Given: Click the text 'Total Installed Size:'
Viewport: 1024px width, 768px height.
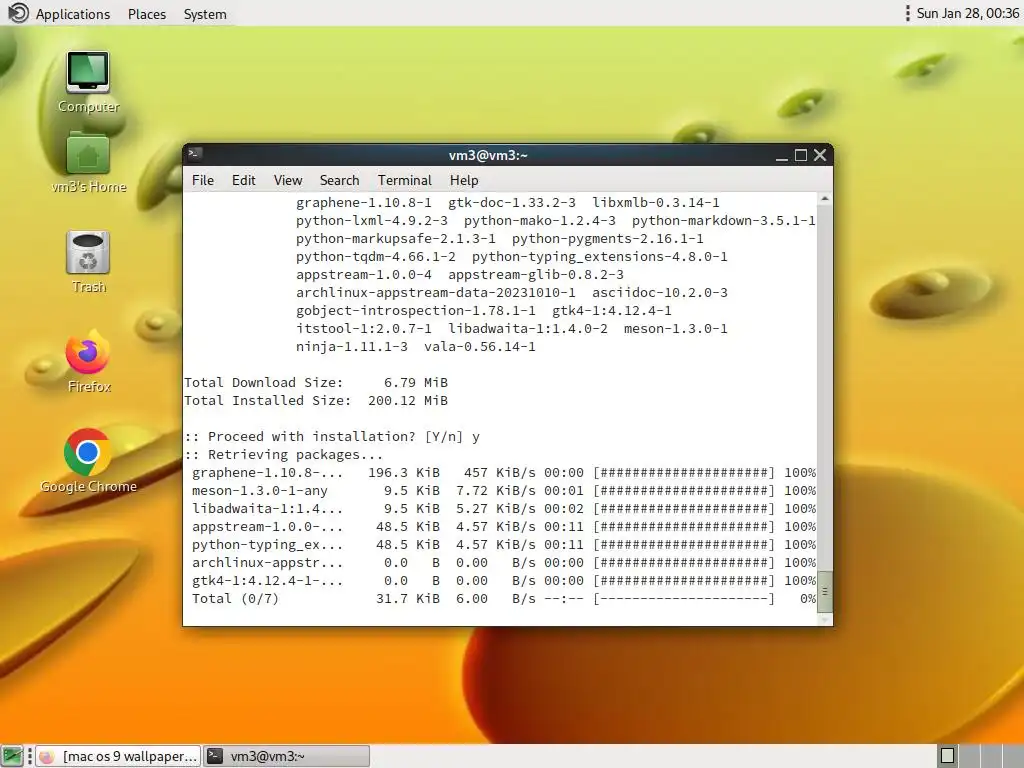Looking at the screenshot, I should pyautogui.click(x=267, y=400).
